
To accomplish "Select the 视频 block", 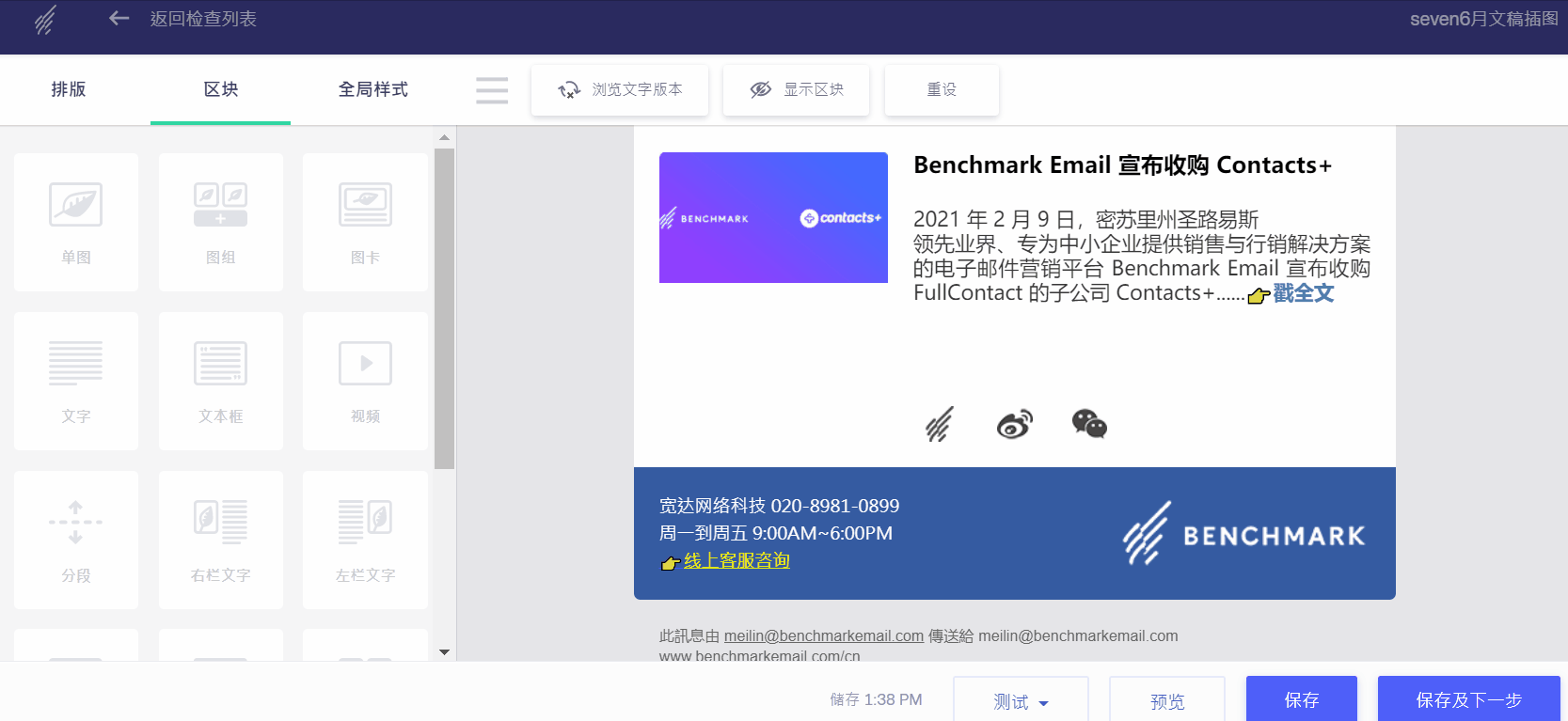I will tap(365, 382).
